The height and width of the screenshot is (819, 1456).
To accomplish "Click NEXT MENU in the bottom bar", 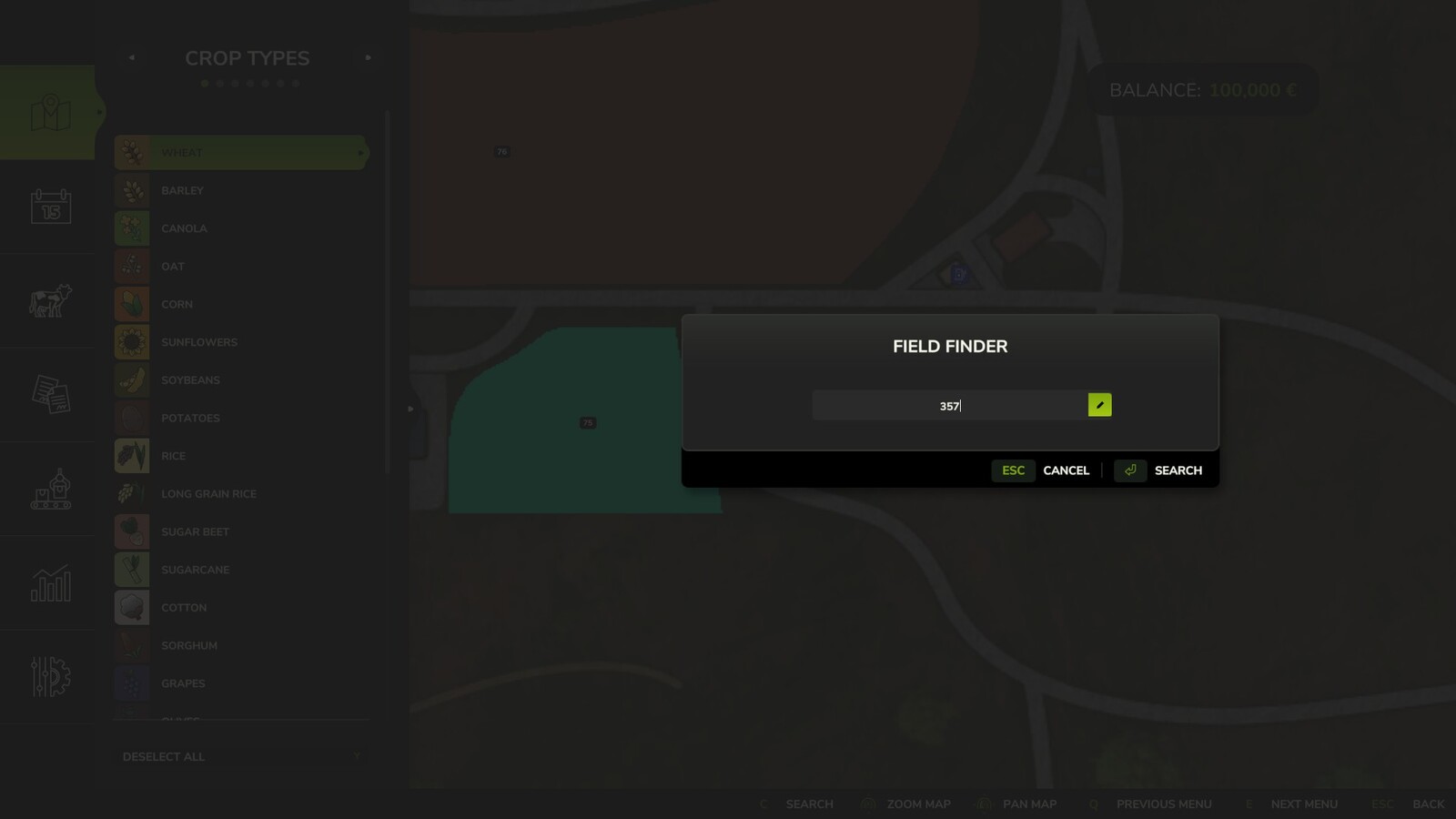I will [x=1304, y=804].
